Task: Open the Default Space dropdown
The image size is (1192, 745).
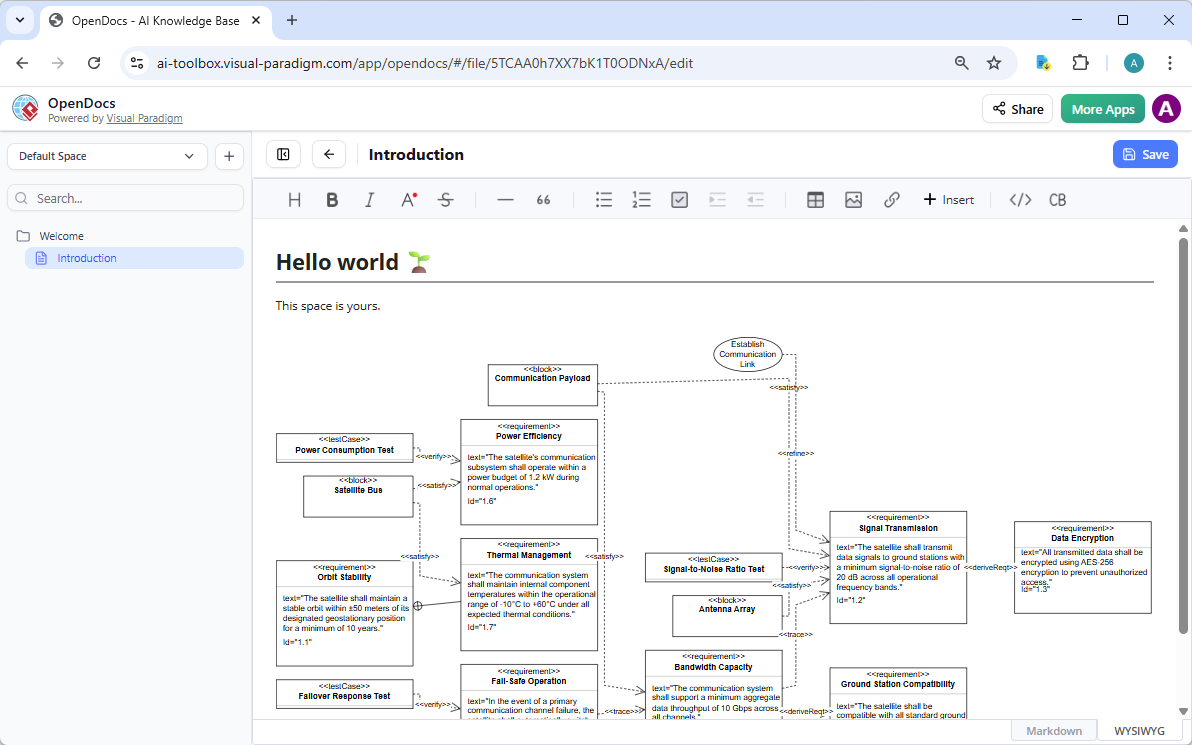Action: pos(106,156)
